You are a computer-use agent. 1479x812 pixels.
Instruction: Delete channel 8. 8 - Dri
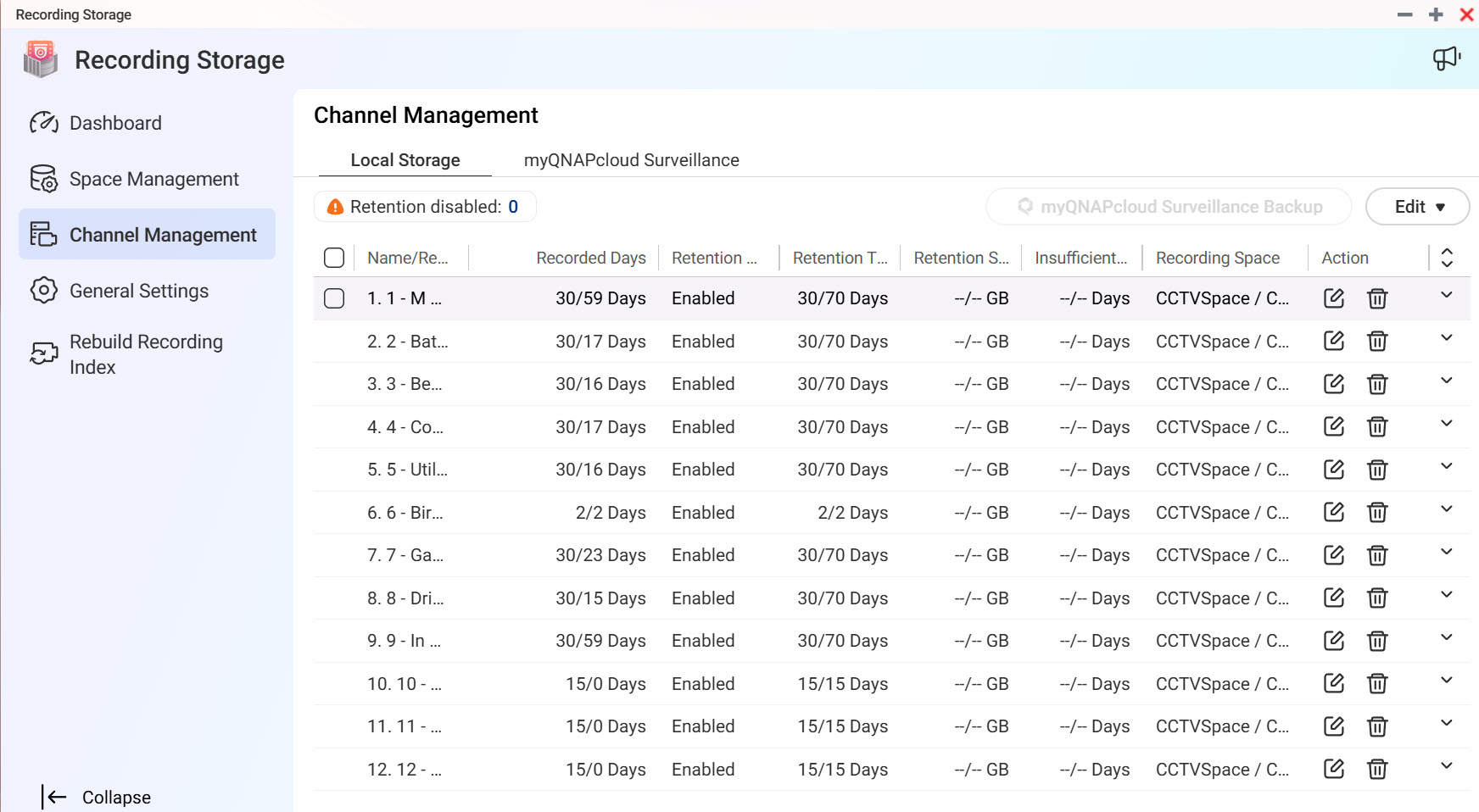click(1377, 598)
